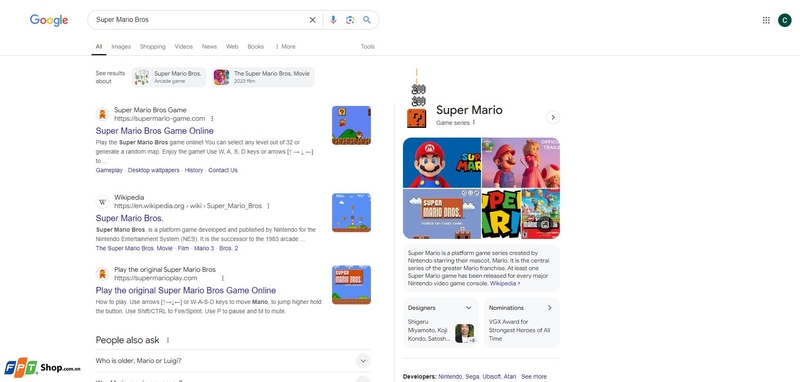Click Shigeru Miyamoto designers text

pyautogui.click(x=429, y=330)
